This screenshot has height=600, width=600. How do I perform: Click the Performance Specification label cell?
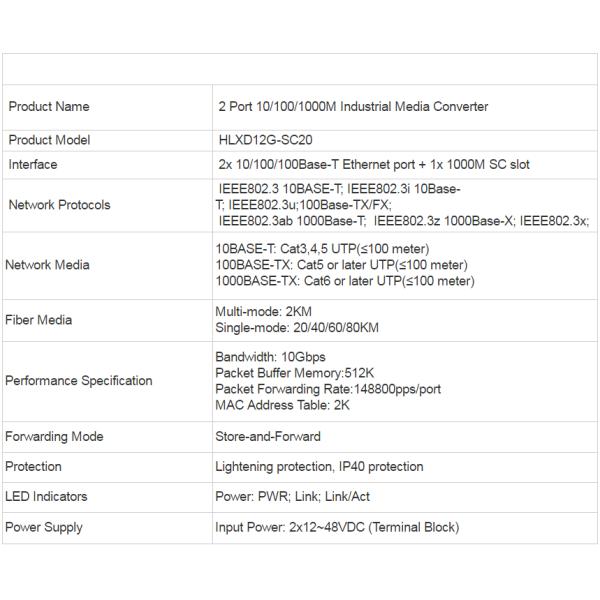(x=79, y=381)
